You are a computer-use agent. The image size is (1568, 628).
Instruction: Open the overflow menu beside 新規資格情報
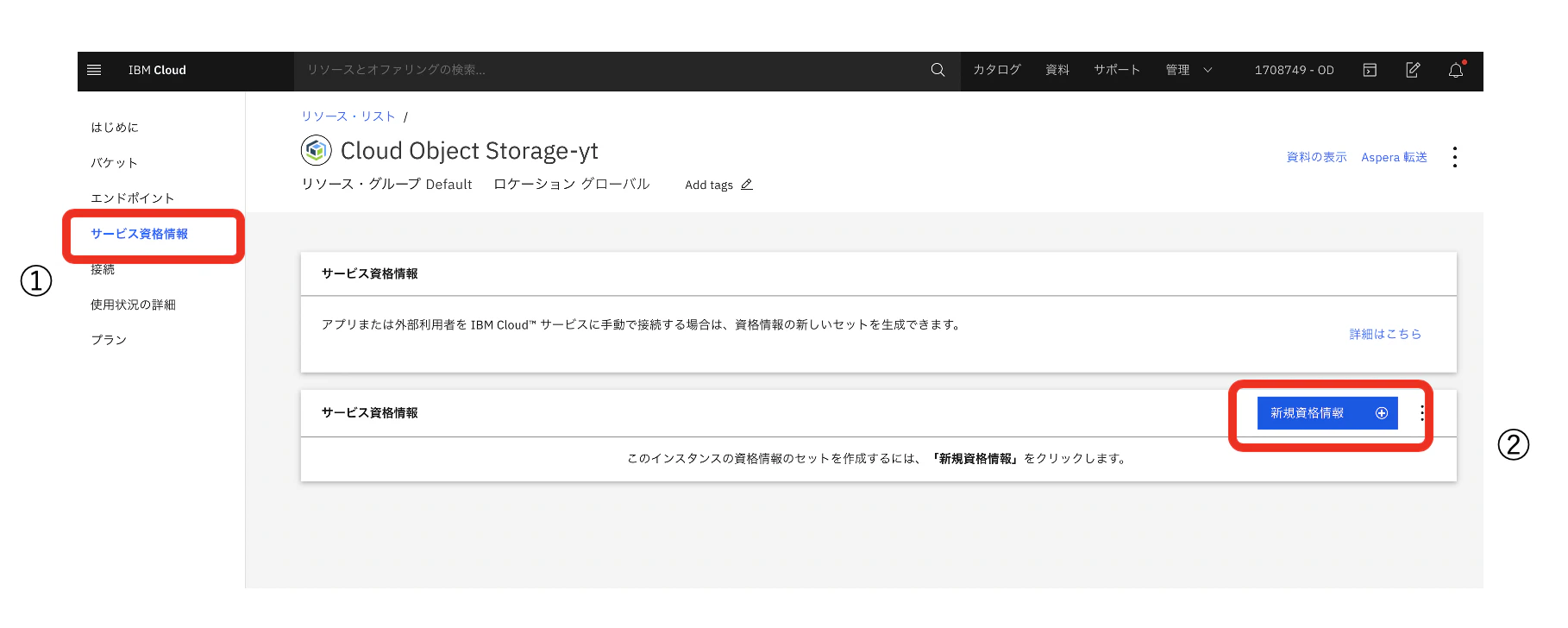pos(1422,413)
